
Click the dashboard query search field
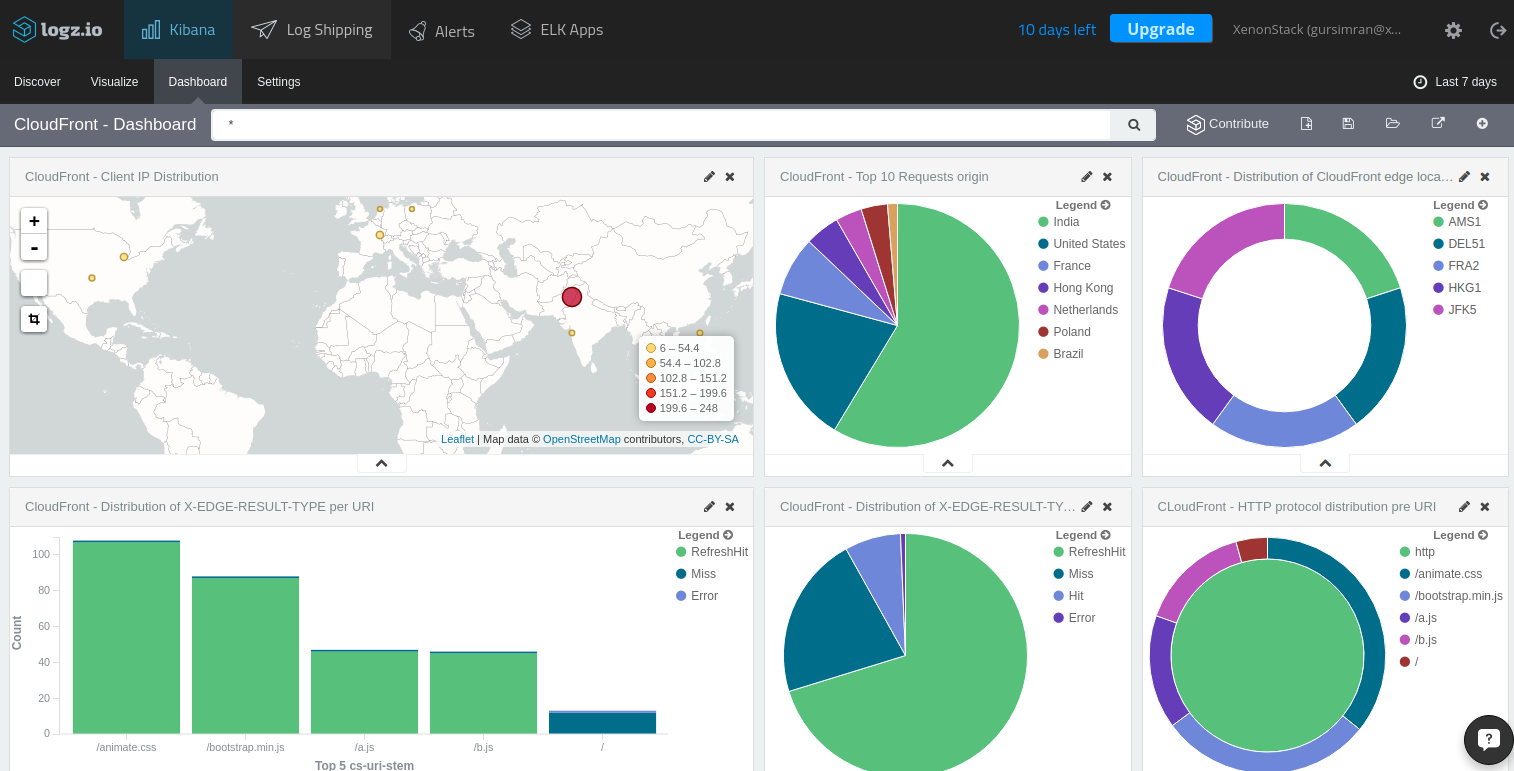pyautogui.click(x=660, y=125)
